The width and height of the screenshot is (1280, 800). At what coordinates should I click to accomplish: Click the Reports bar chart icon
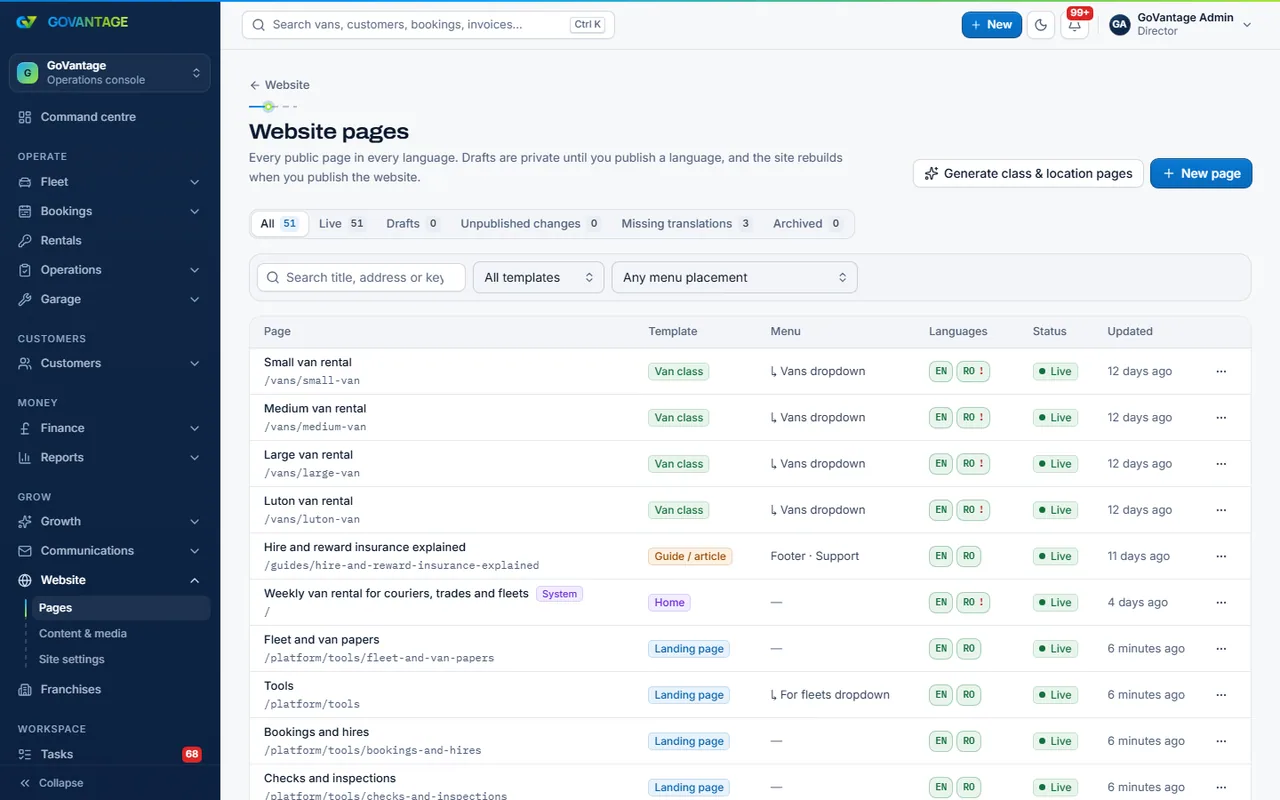25,457
